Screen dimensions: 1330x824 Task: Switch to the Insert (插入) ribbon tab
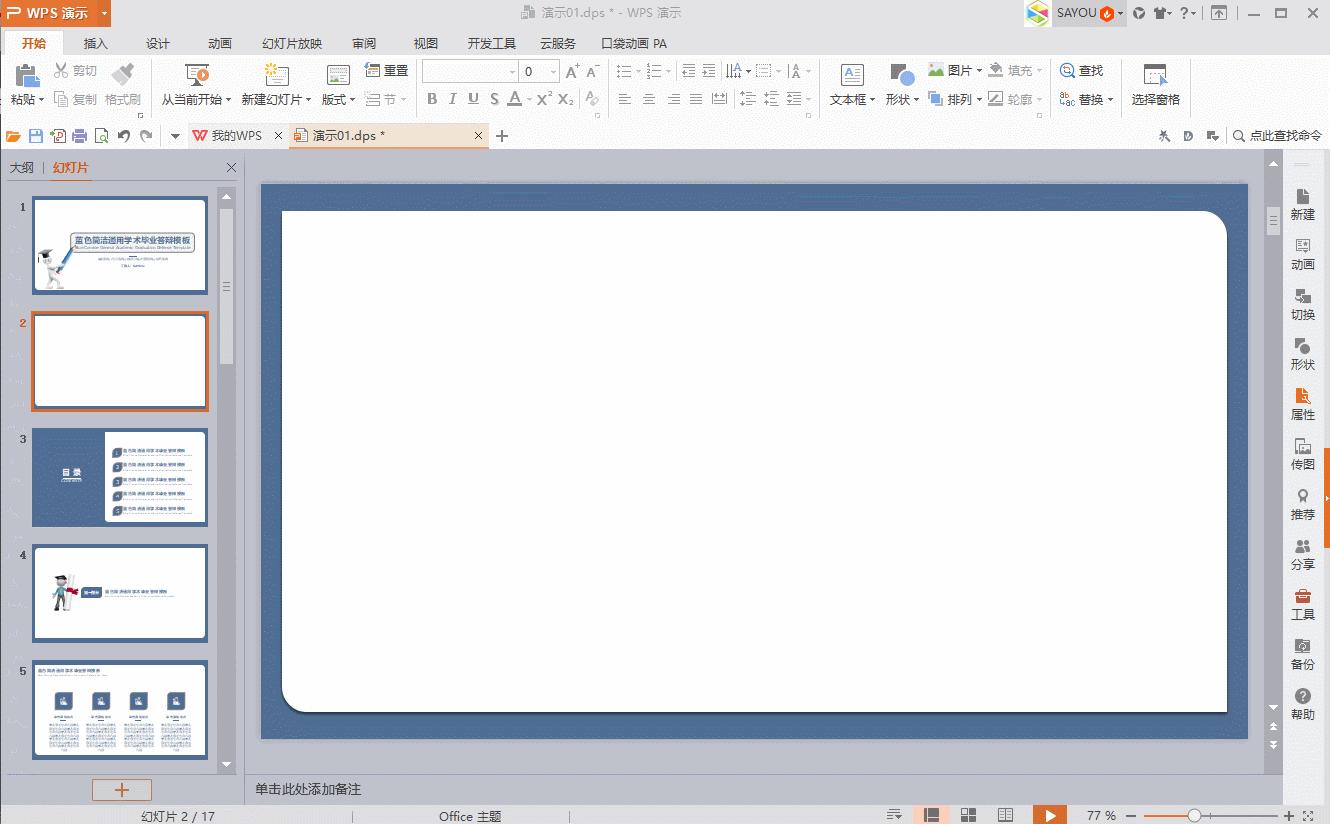point(96,43)
